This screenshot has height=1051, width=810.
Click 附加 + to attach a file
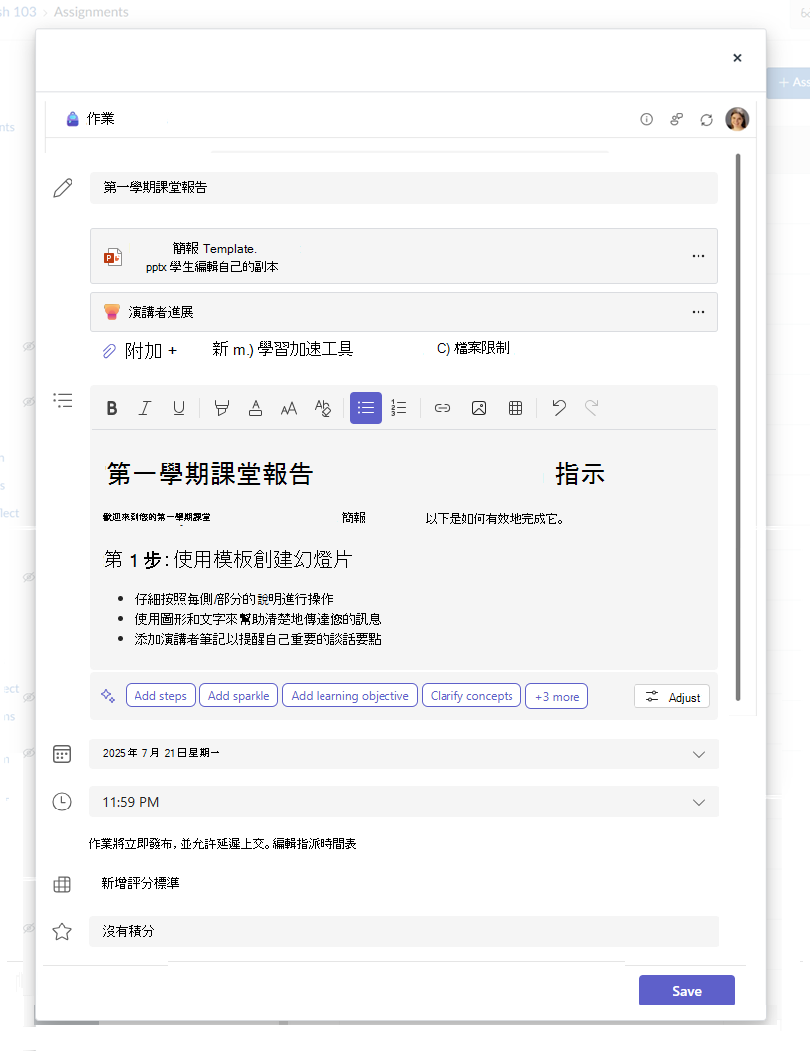click(141, 351)
